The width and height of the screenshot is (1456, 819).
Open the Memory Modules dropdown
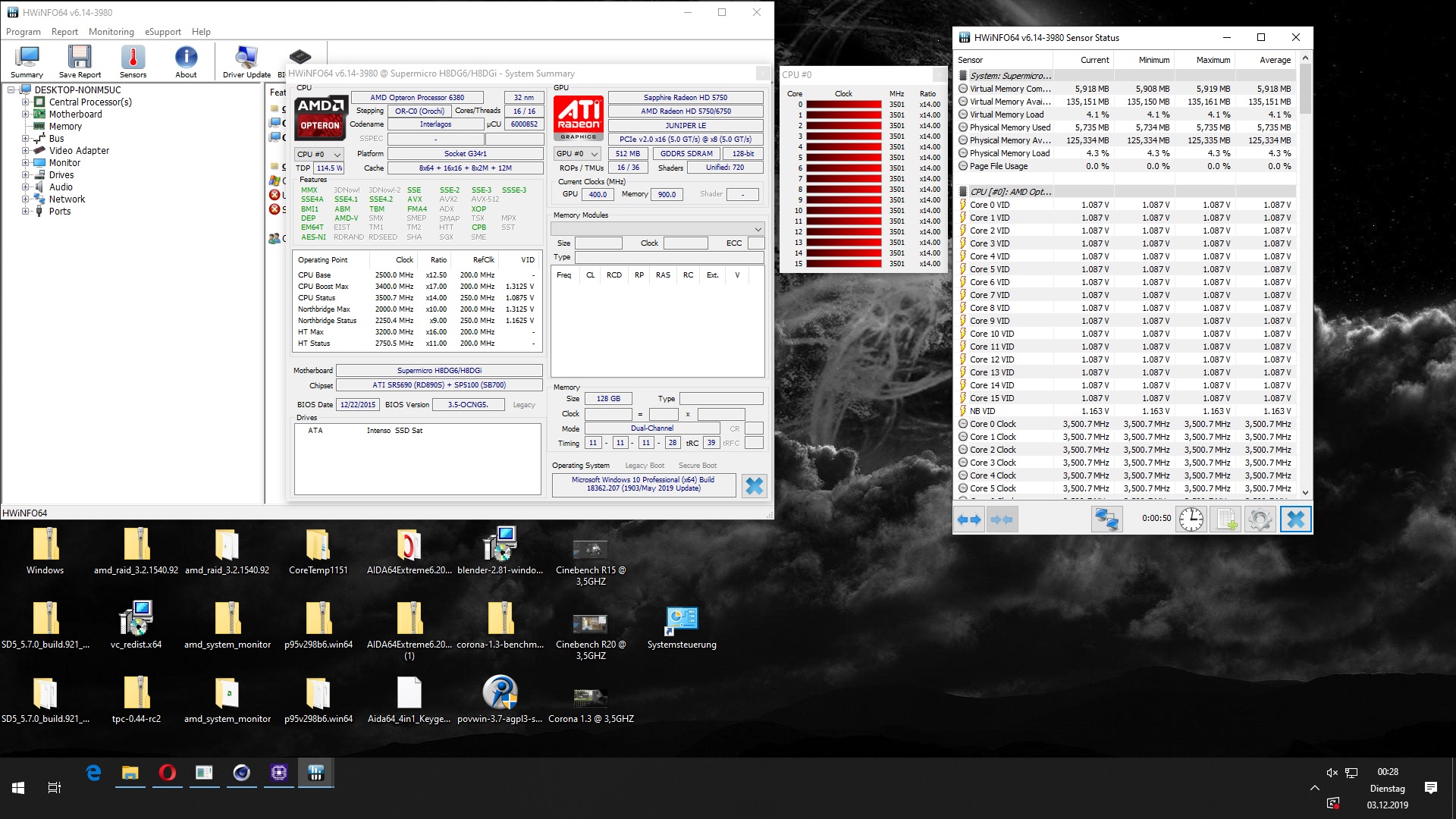(657, 229)
